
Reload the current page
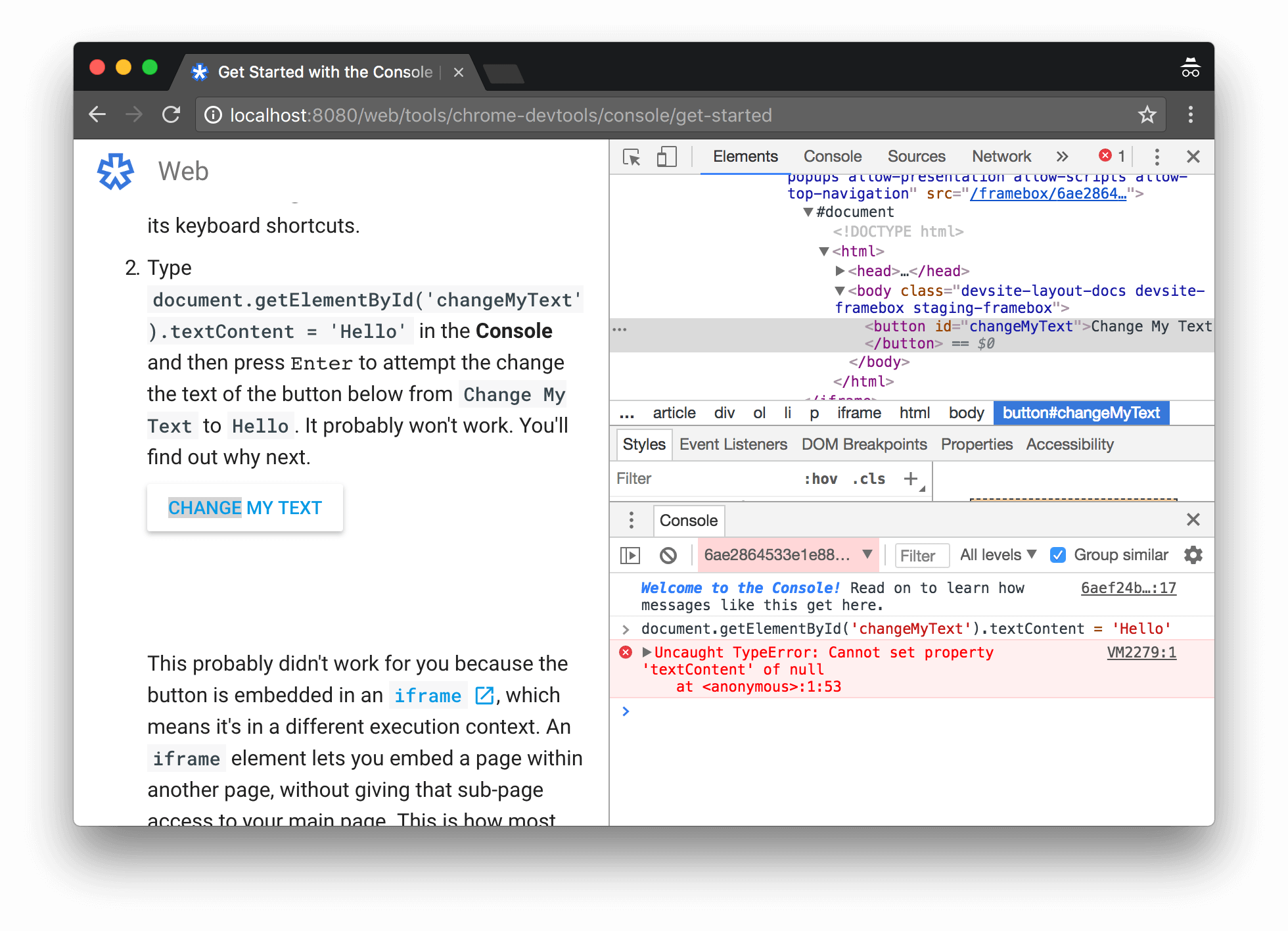pos(171,114)
